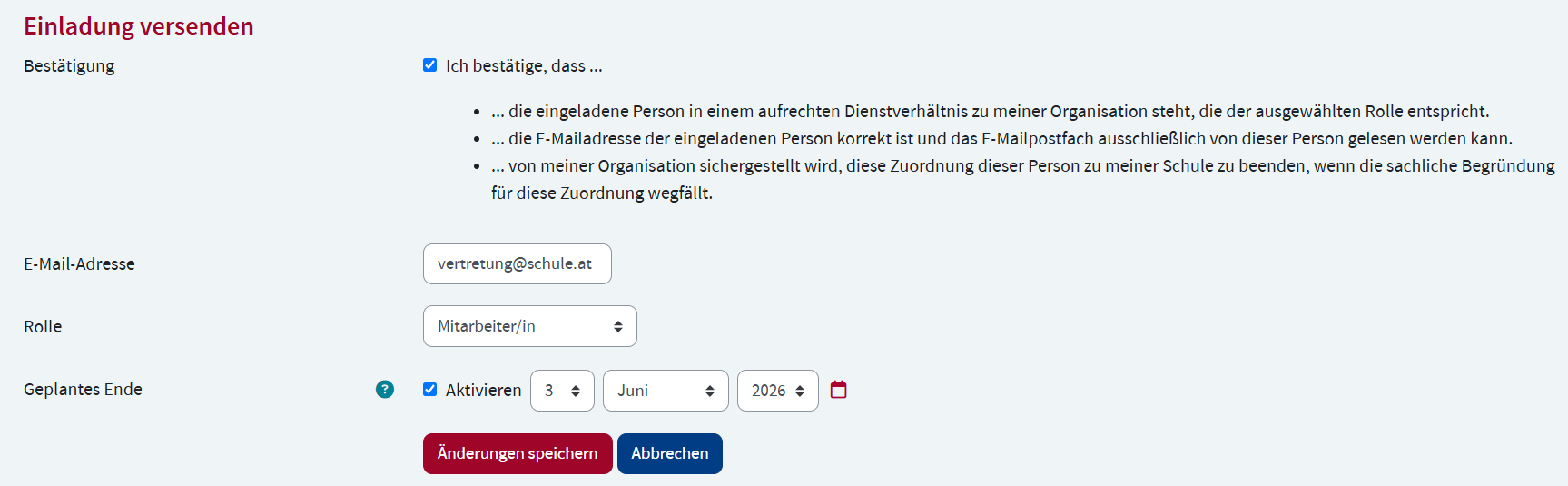Click the help icon beside Geplantes Ende
The image size is (1568, 486).
385,389
